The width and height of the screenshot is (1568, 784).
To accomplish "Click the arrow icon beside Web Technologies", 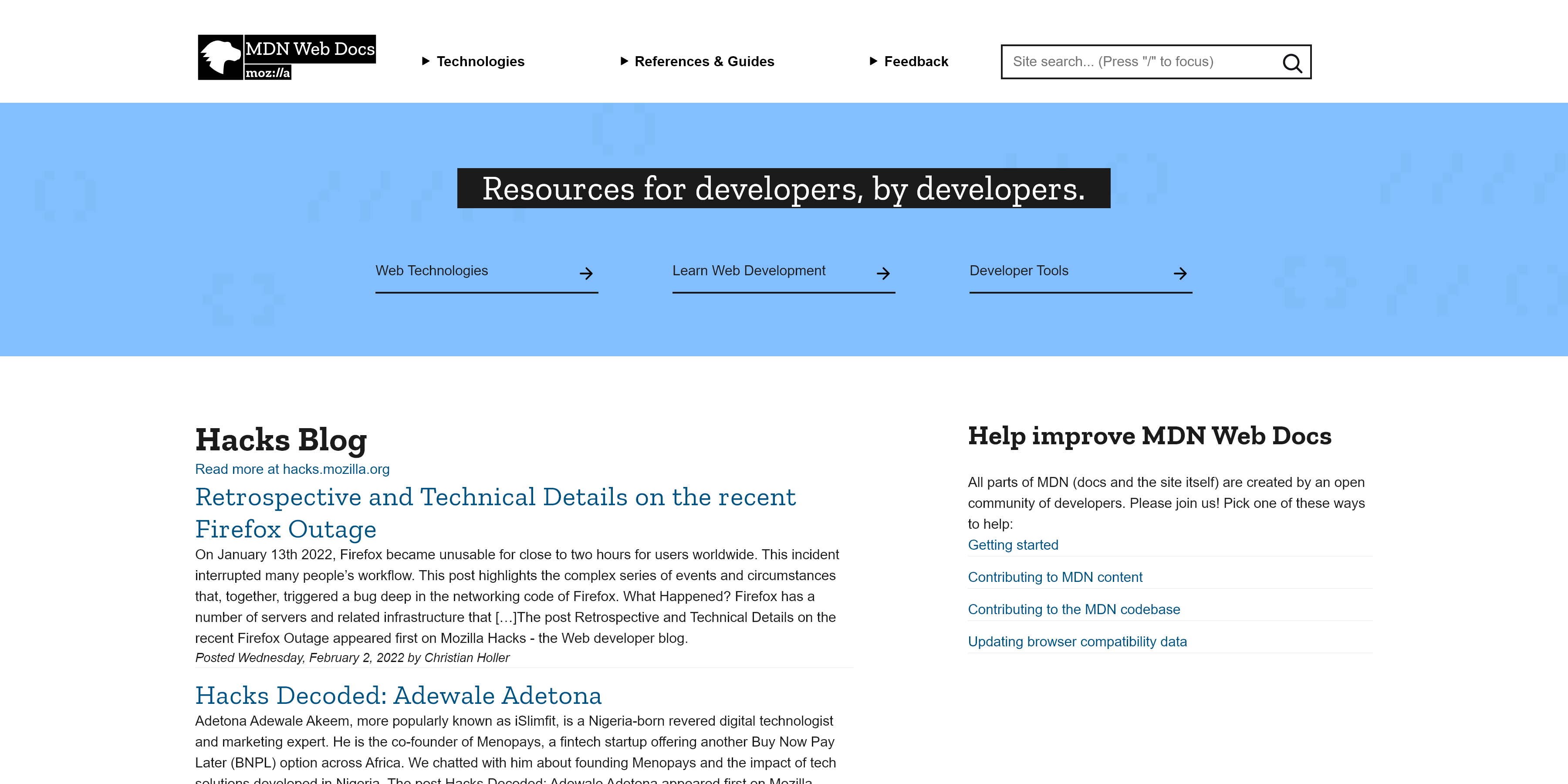I will [586, 273].
